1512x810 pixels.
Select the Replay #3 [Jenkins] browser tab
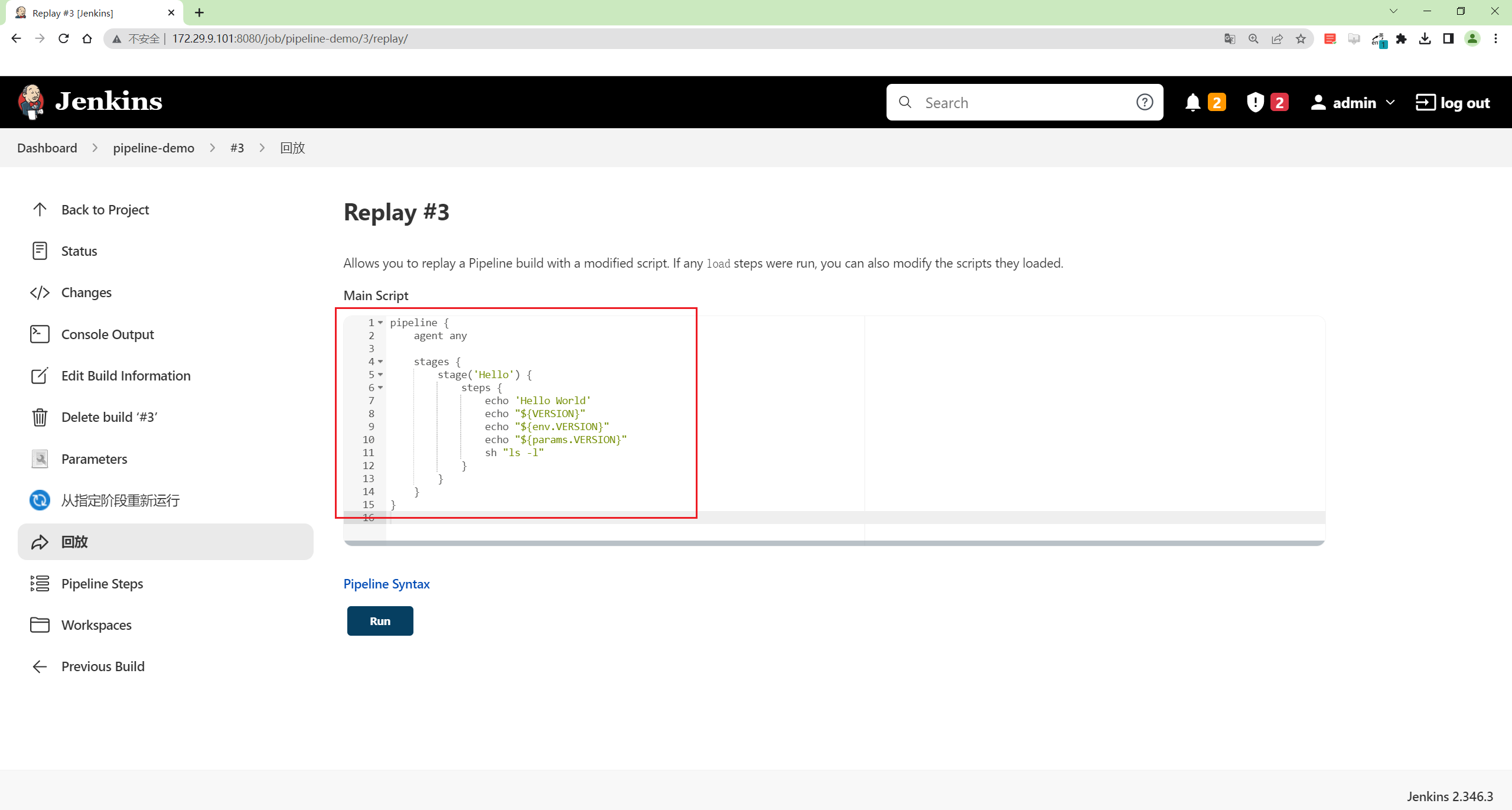(x=94, y=13)
